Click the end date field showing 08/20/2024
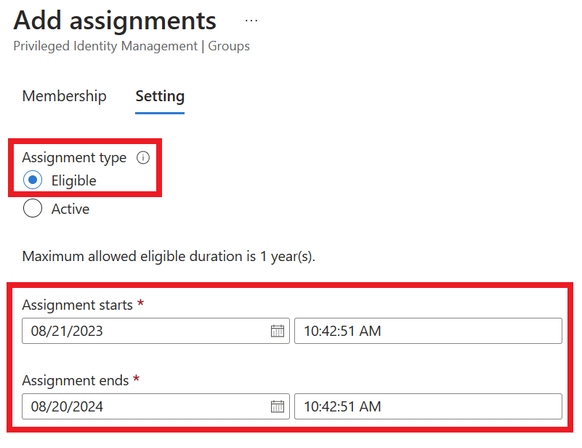Screen dimensions: 582x448 coord(156,406)
